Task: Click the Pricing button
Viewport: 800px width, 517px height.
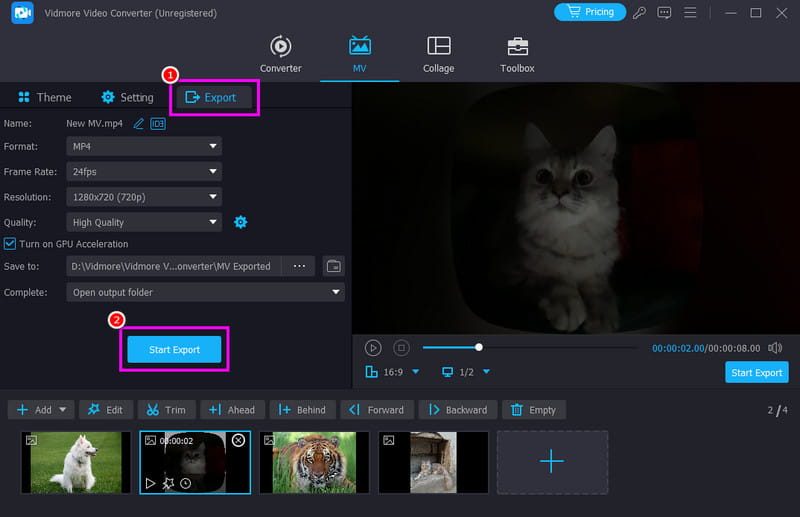Action: [x=590, y=12]
